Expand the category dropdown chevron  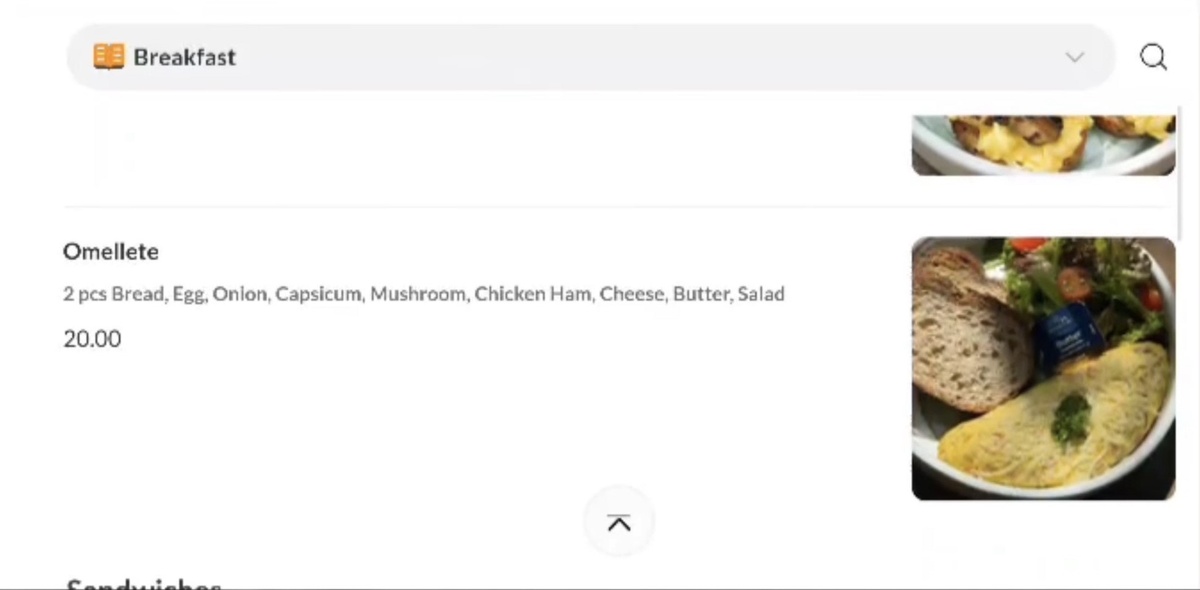point(1074,57)
